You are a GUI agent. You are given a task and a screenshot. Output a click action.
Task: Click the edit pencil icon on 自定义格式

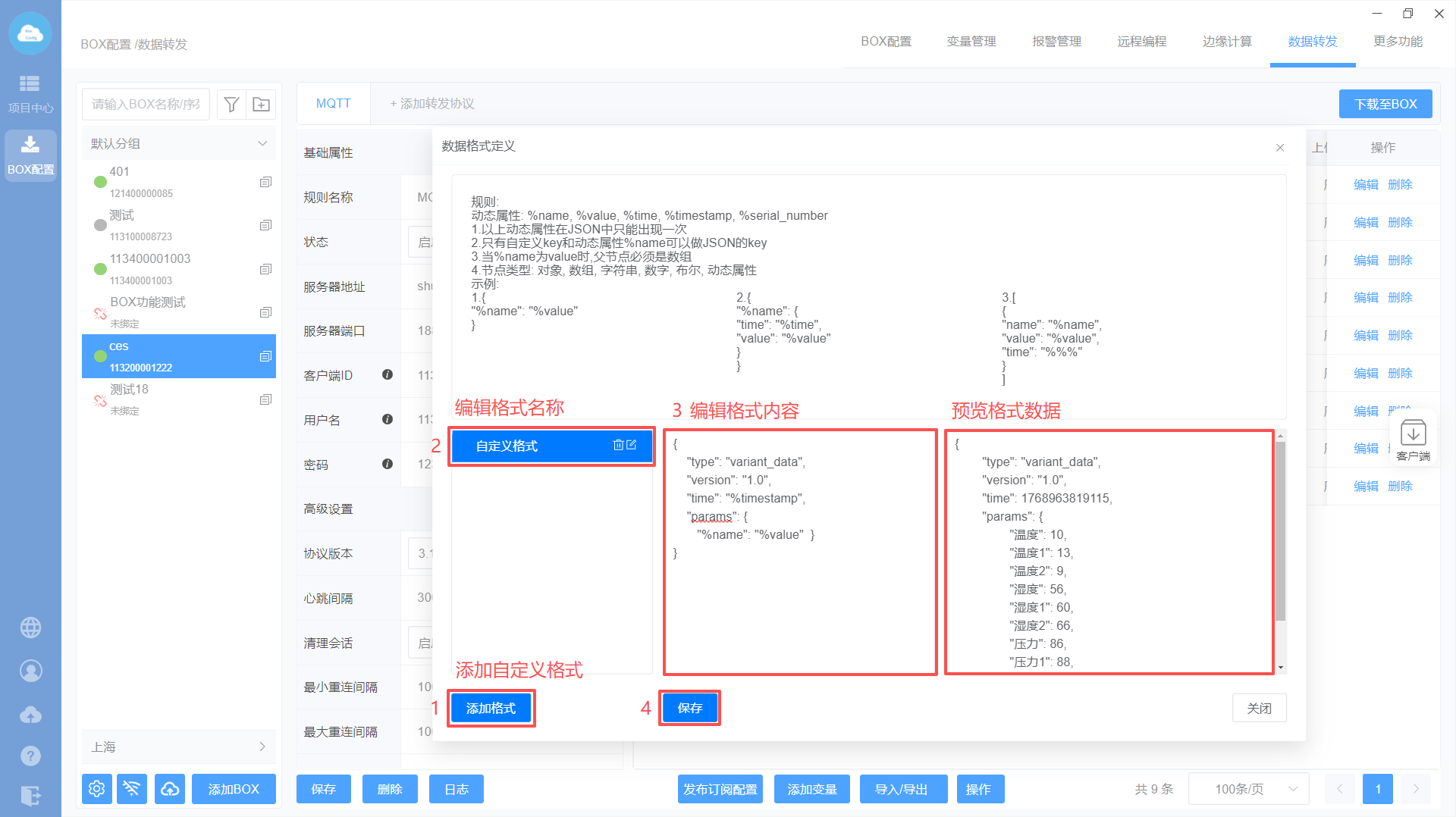[632, 445]
